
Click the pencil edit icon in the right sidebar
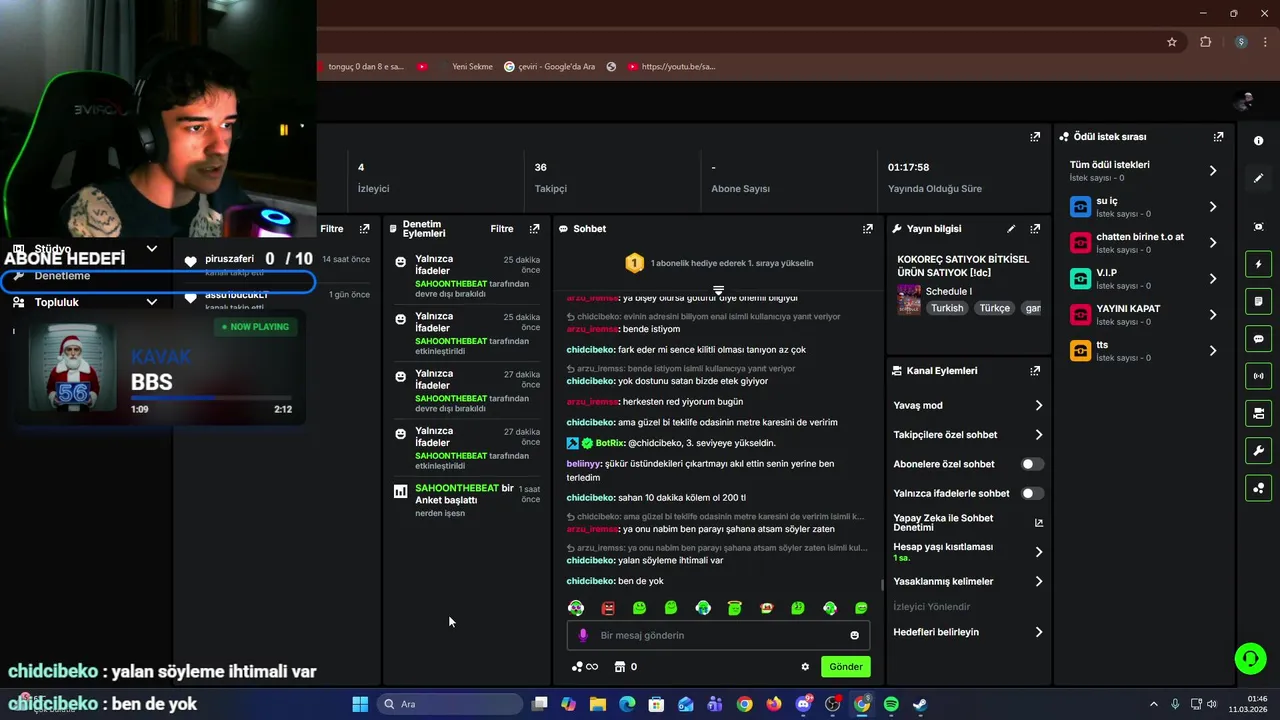coord(1258,178)
